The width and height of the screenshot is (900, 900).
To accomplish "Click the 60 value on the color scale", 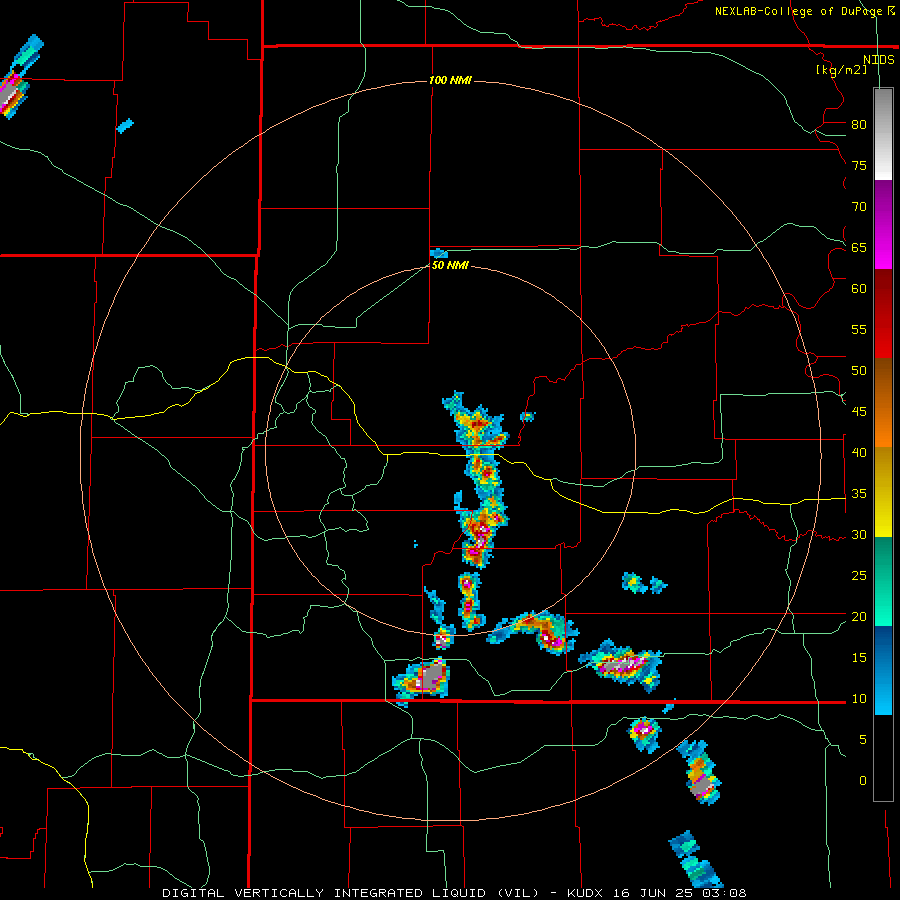I will coord(859,289).
